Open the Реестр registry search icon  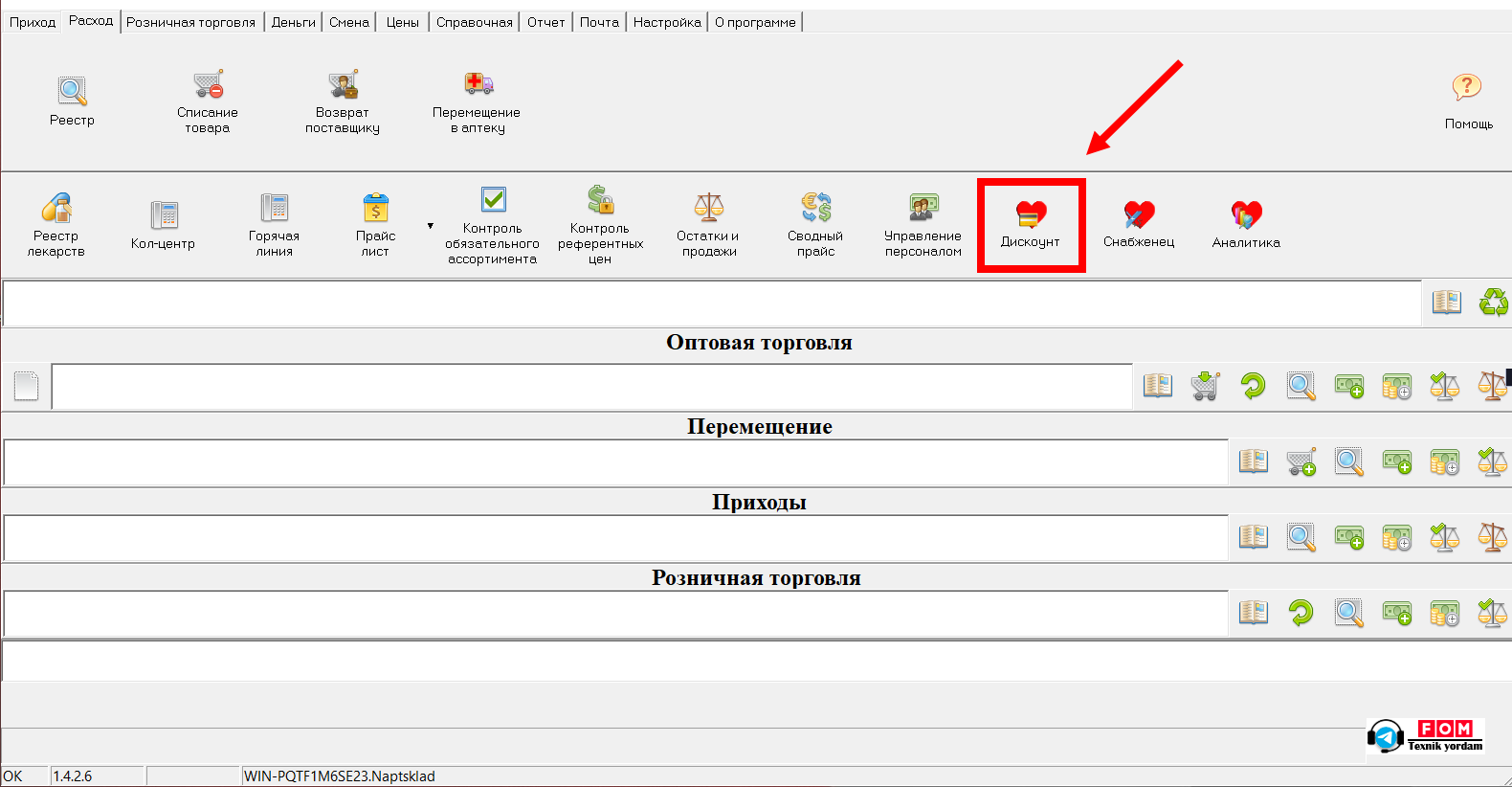point(72,91)
